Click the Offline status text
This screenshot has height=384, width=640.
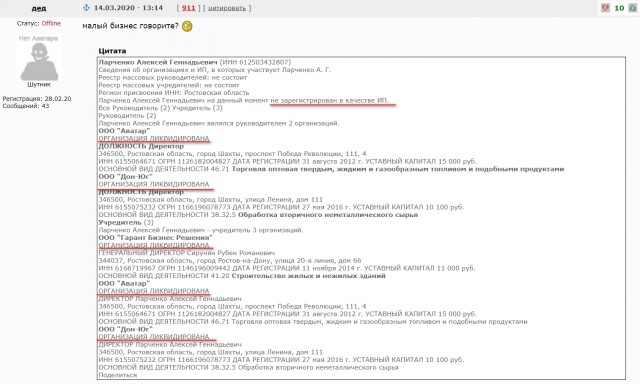pyautogui.click(x=51, y=23)
